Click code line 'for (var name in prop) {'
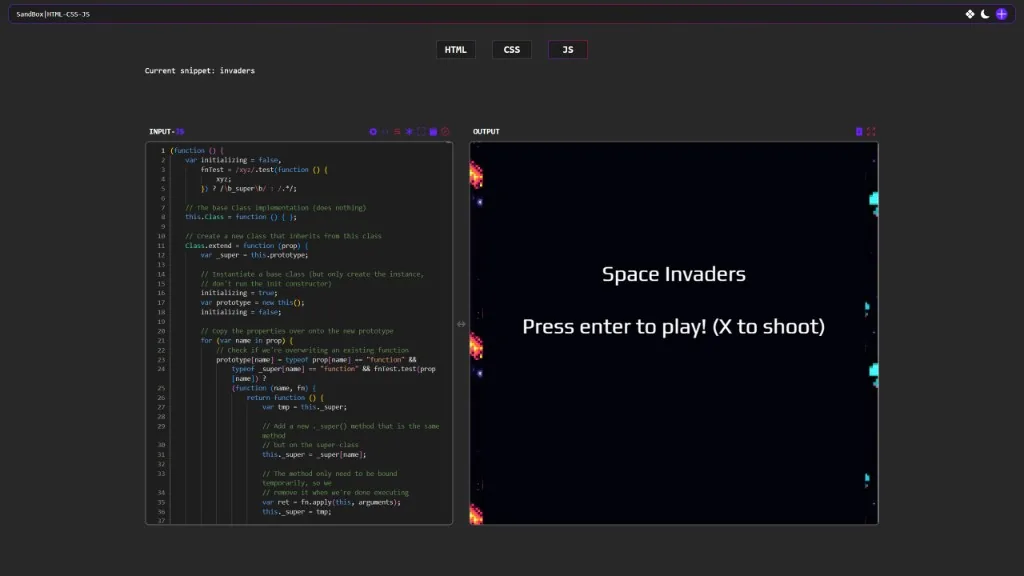 (247, 340)
